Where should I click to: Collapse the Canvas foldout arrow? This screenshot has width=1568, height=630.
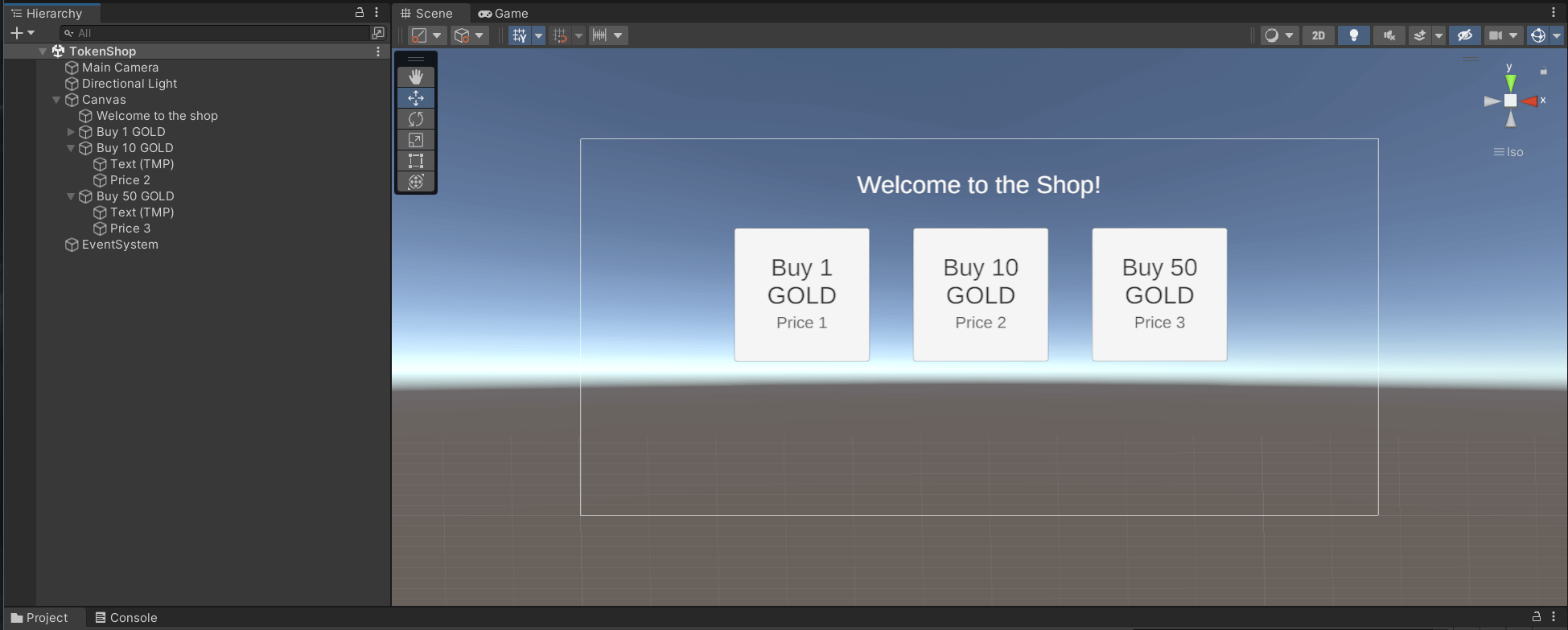56,100
